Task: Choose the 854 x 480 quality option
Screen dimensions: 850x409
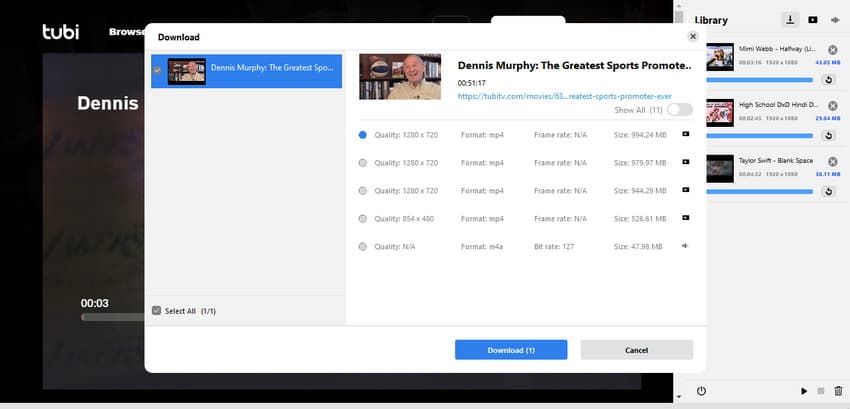Action: [x=362, y=218]
